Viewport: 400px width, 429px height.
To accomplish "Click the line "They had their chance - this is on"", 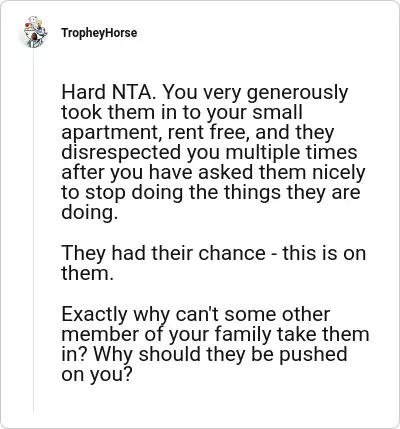I will pyautogui.click(x=213, y=253).
